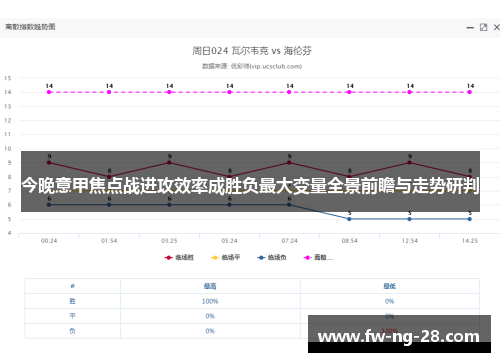Select the blue data point at 08:54

349,219
